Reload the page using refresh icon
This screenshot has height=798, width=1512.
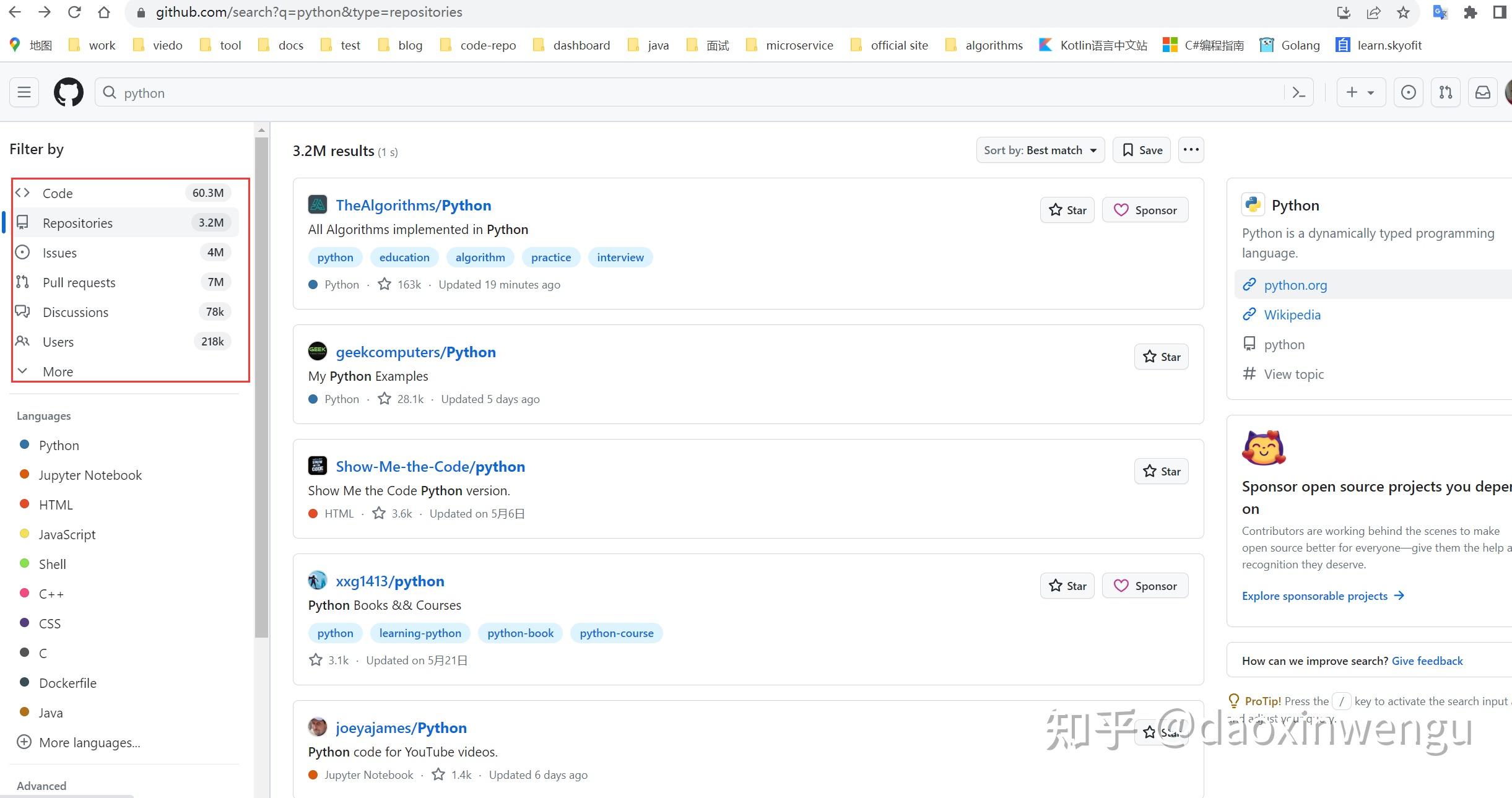pyautogui.click(x=74, y=12)
